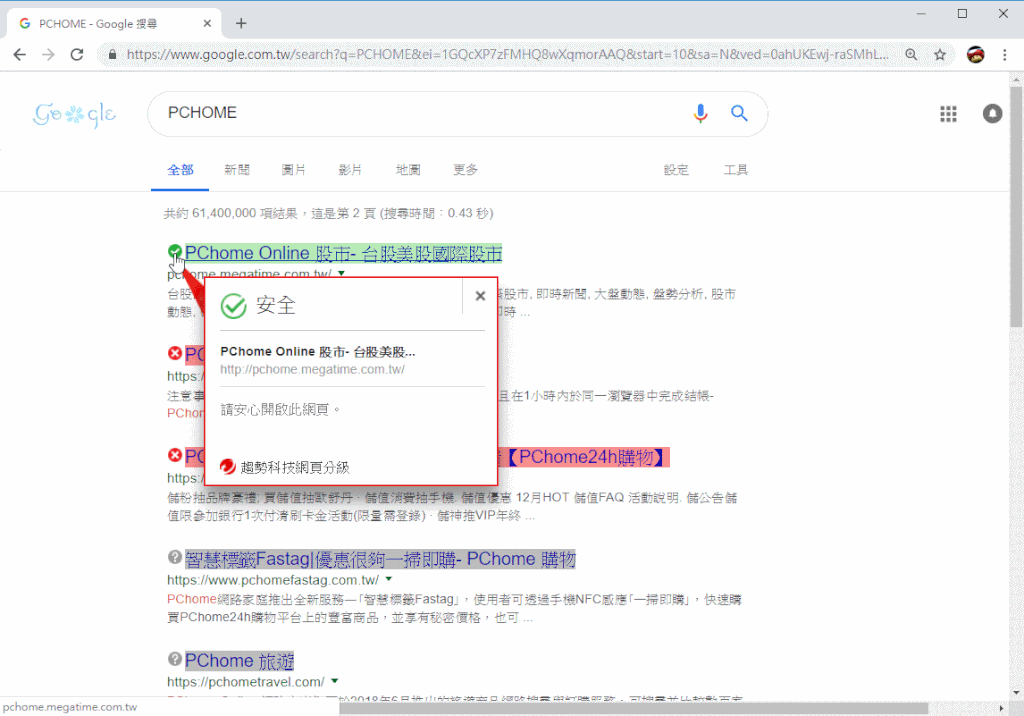Click gray unknown rating icon beside 智慧標籤Fastag
Screen dimensions: 1024x716
(x=174, y=557)
